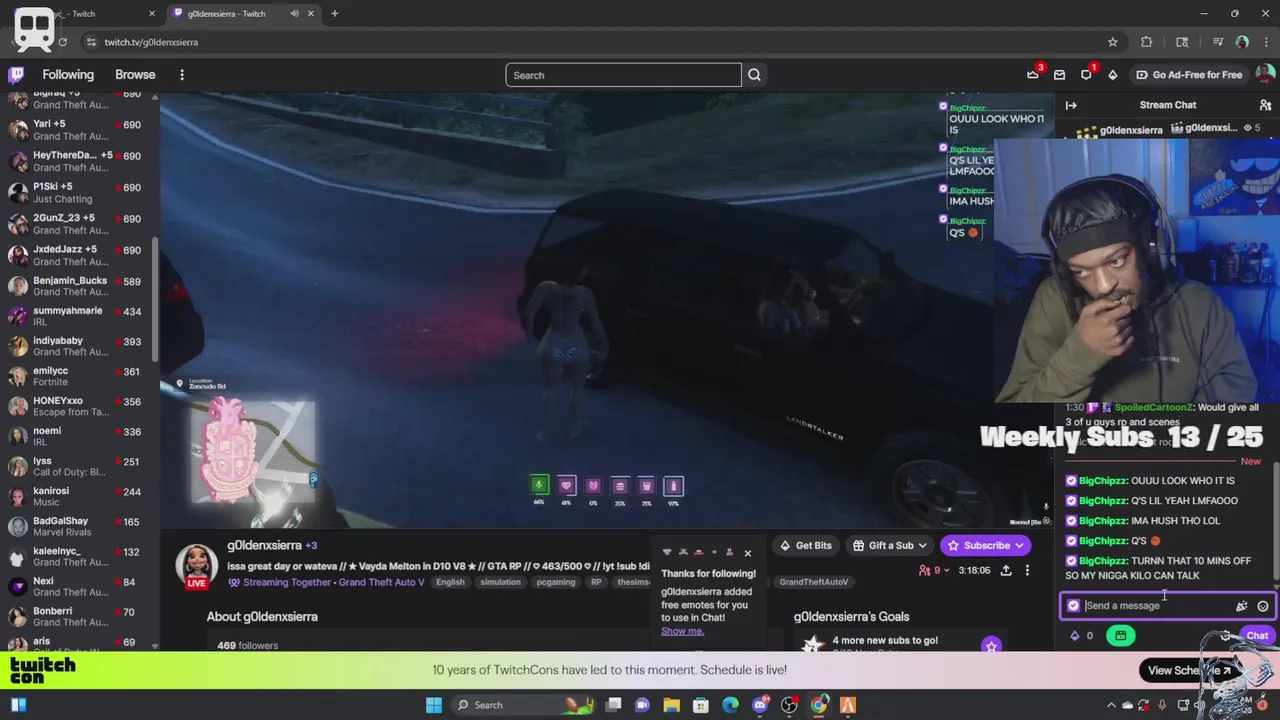
Task: Open HONEYxxo channel in sidebar
Action: click(78, 406)
